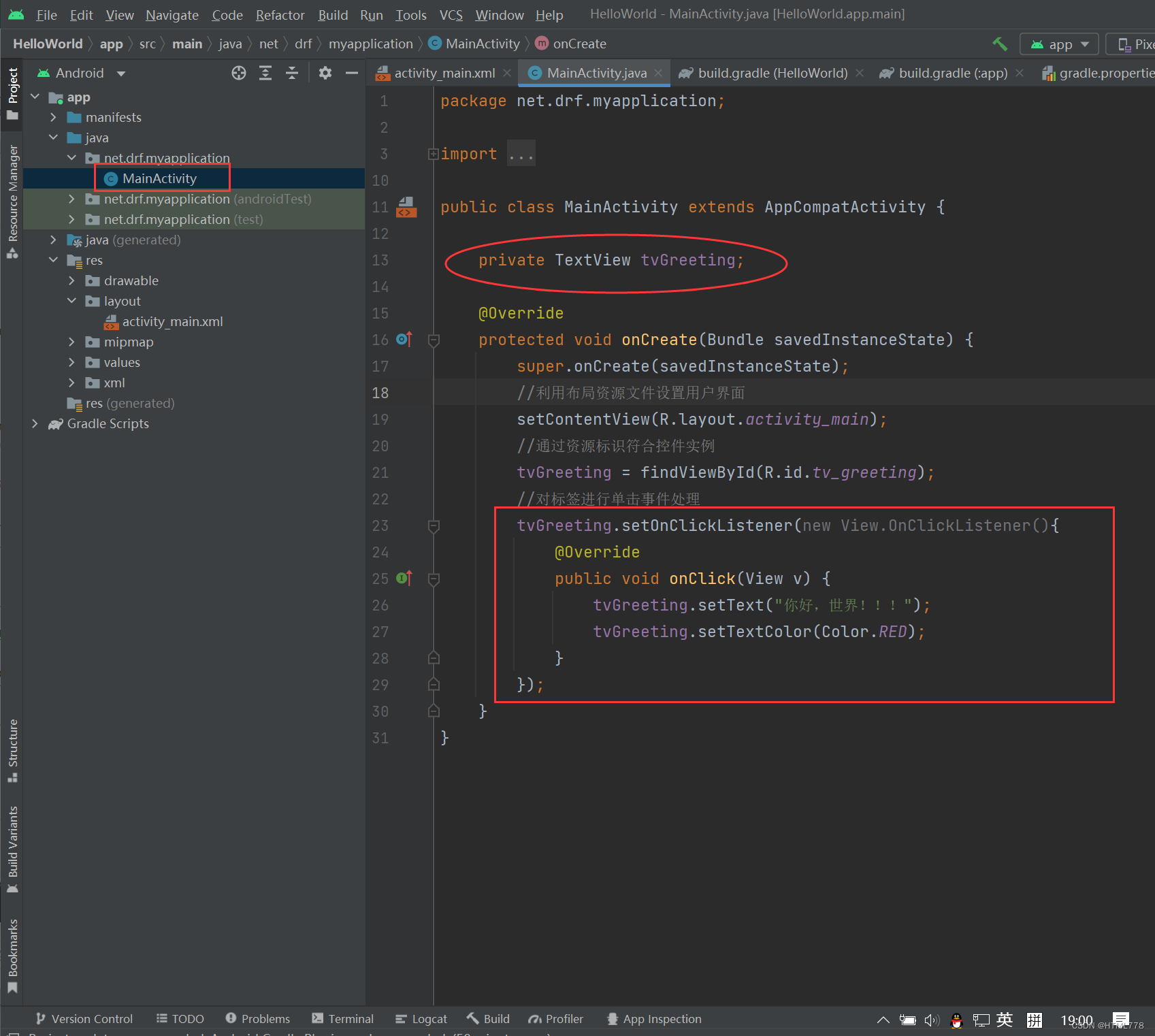Open the Structure sidebar tab
This screenshot has width=1155, height=1036.
coord(12,751)
